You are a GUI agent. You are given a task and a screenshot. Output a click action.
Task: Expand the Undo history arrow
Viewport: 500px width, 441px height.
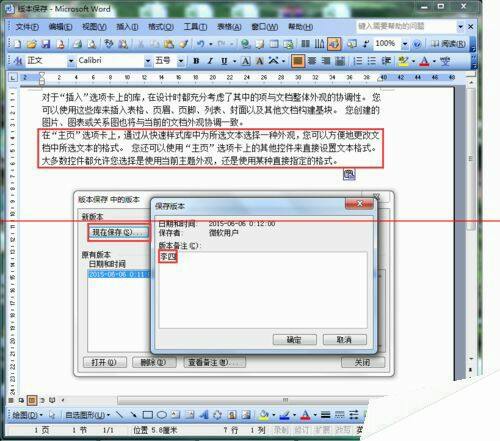(211, 44)
